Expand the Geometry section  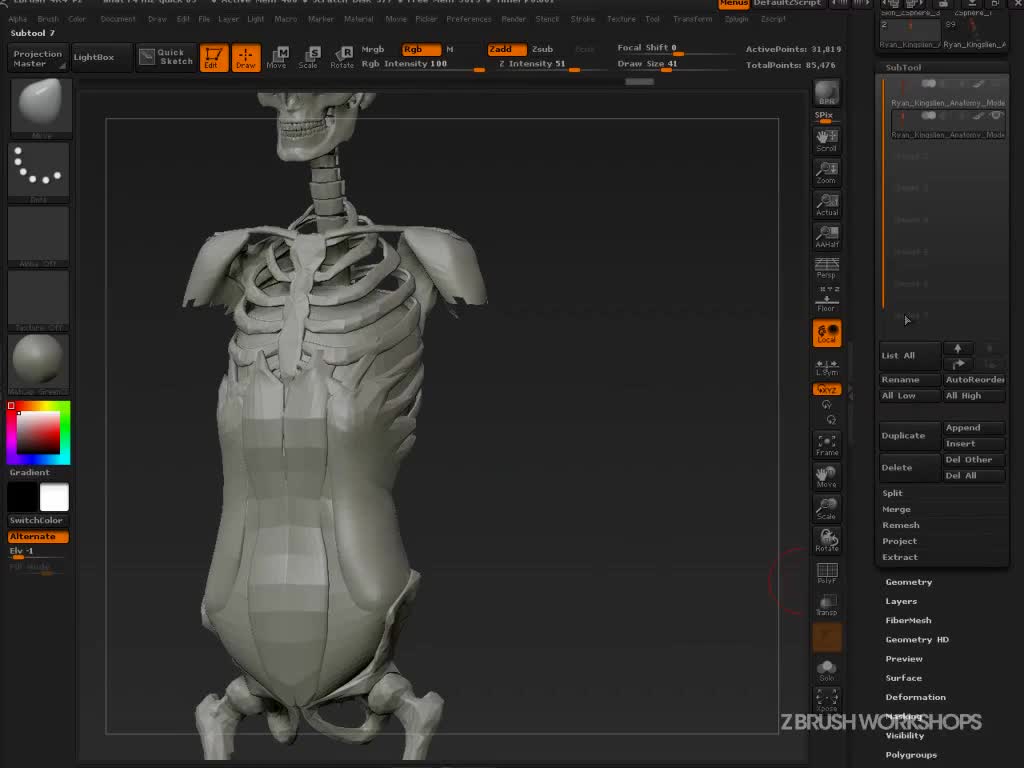click(908, 582)
